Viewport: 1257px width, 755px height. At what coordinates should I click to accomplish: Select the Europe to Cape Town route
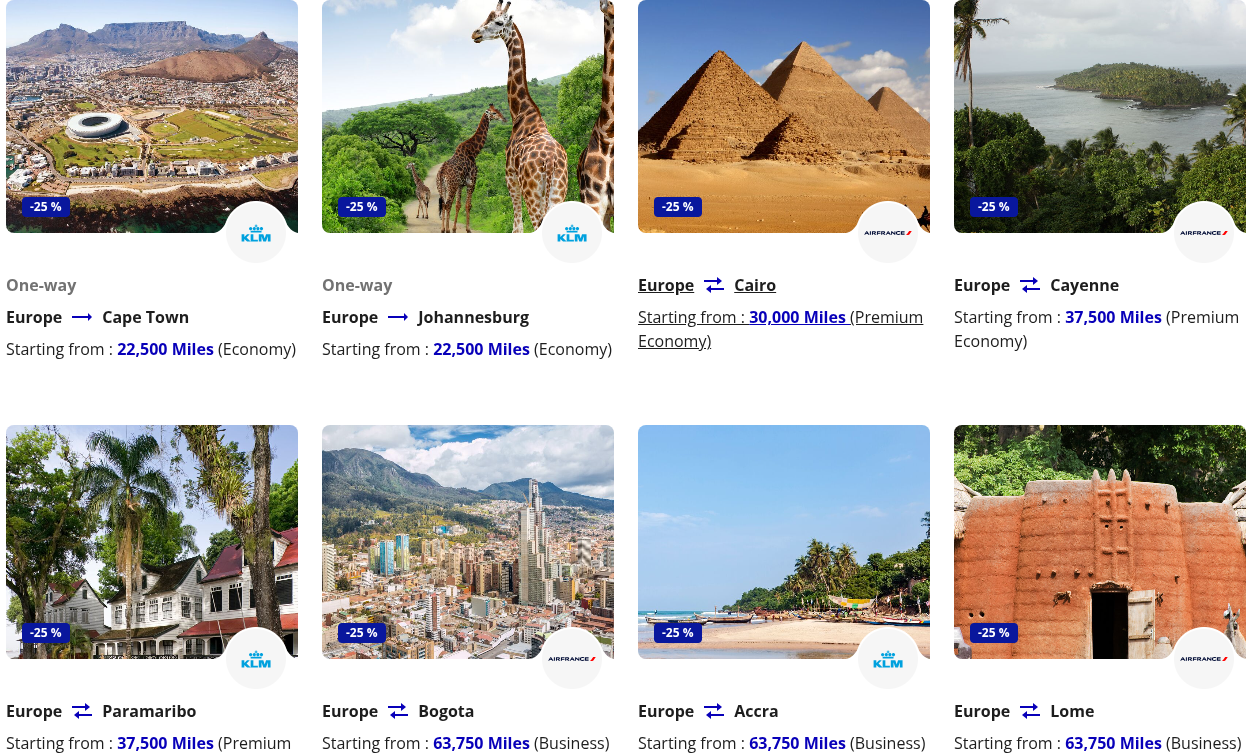tap(97, 317)
